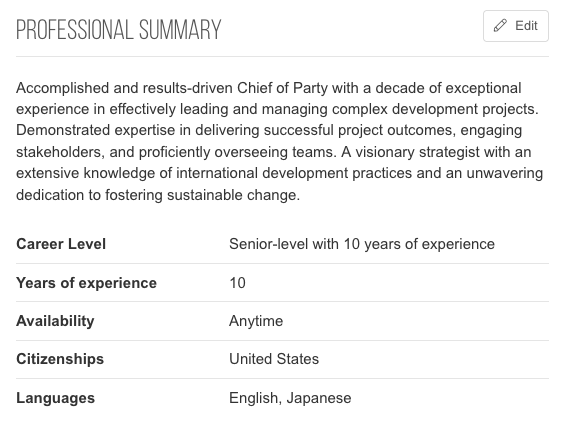Click the pencil icon in Edit button
The image size is (566, 444).
pos(500,26)
